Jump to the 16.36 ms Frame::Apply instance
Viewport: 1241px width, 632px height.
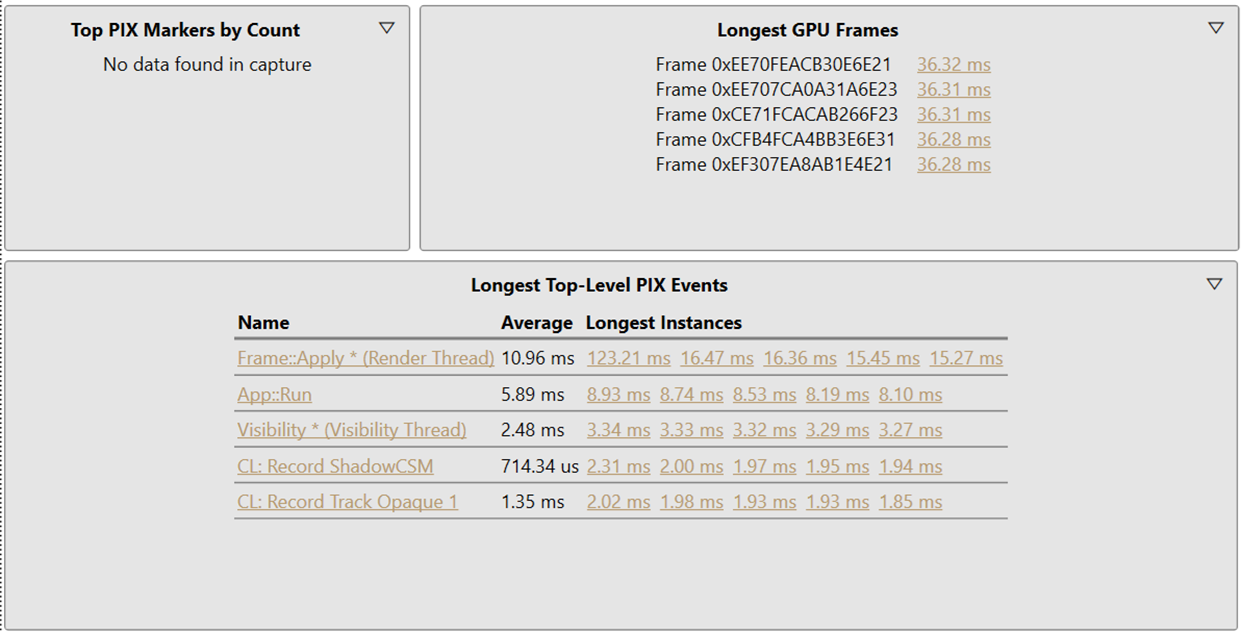click(800, 358)
